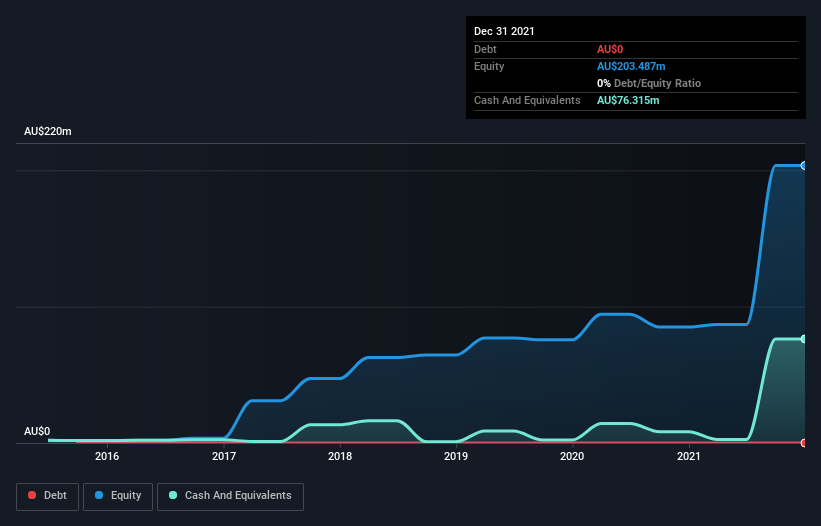This screenshot has height=526, width=821.
Task: Click the 2021 x-axis label
Action: click(x=689, y=456)
